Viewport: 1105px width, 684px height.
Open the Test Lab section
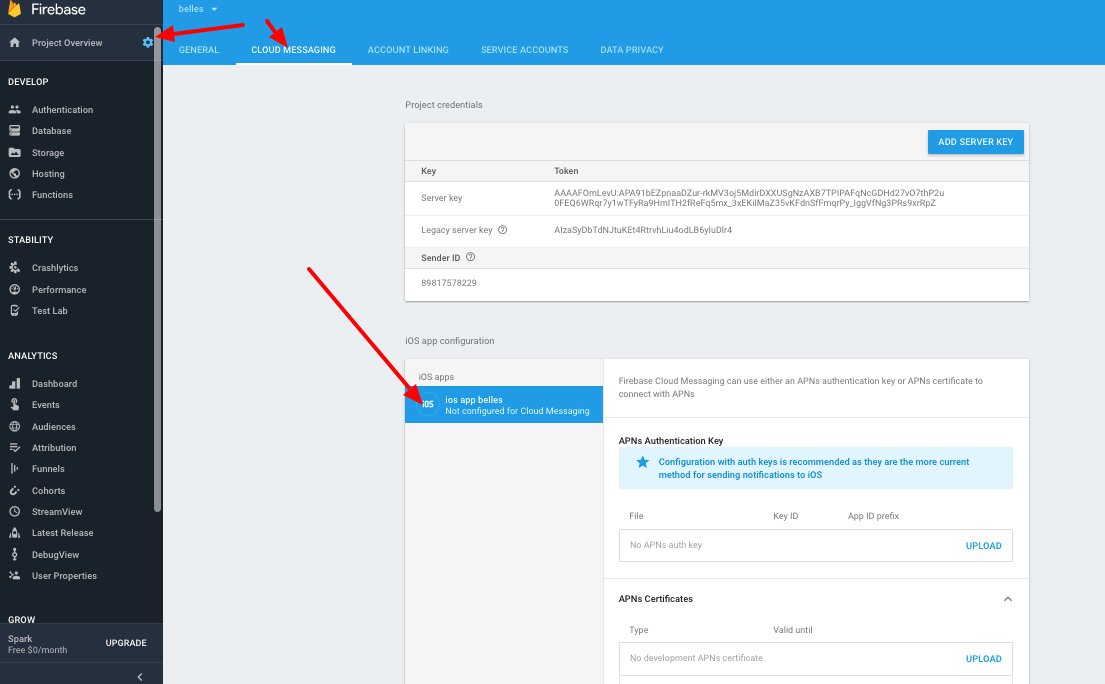[49, 311]
